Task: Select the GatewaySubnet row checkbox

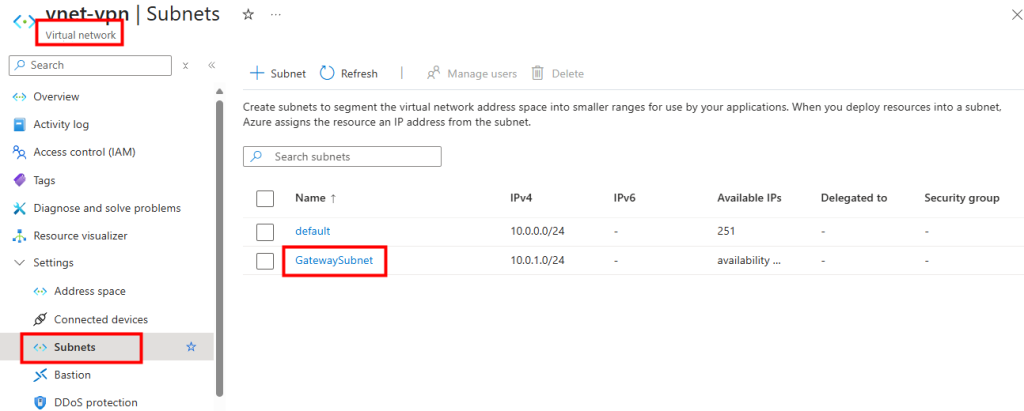Action: [x=265, y=261]
